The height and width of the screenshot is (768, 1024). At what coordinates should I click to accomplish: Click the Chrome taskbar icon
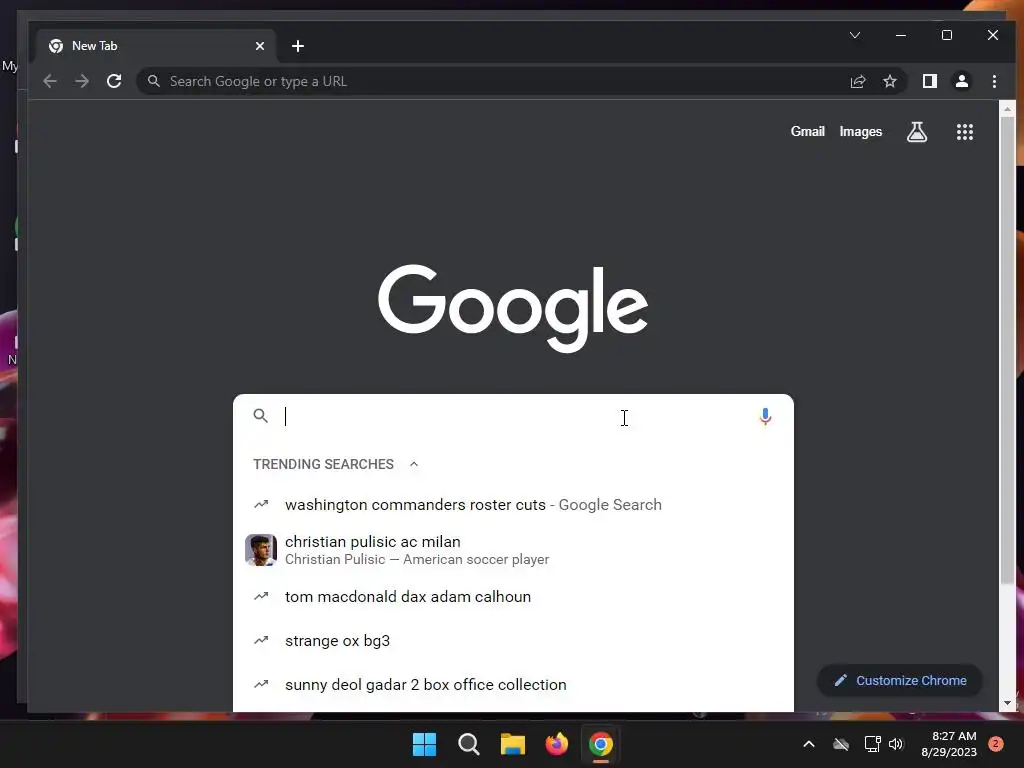tap(601, 744)
